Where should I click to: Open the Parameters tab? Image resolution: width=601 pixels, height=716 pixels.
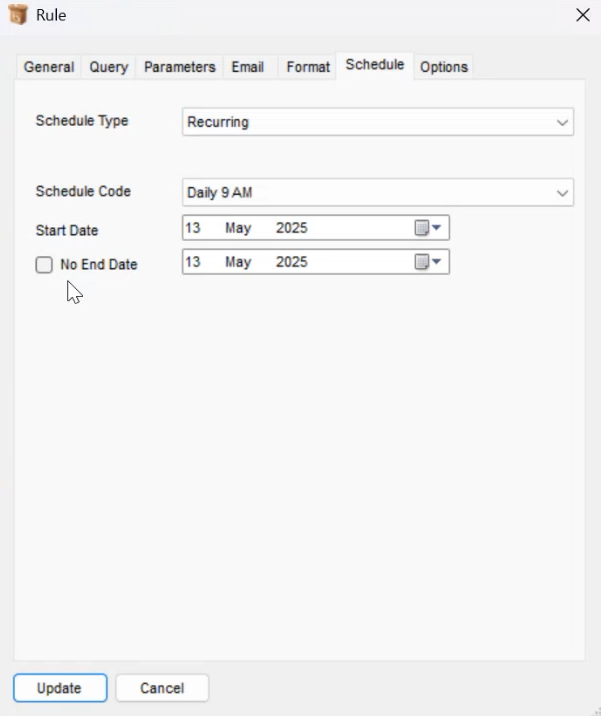pos(179,67)
